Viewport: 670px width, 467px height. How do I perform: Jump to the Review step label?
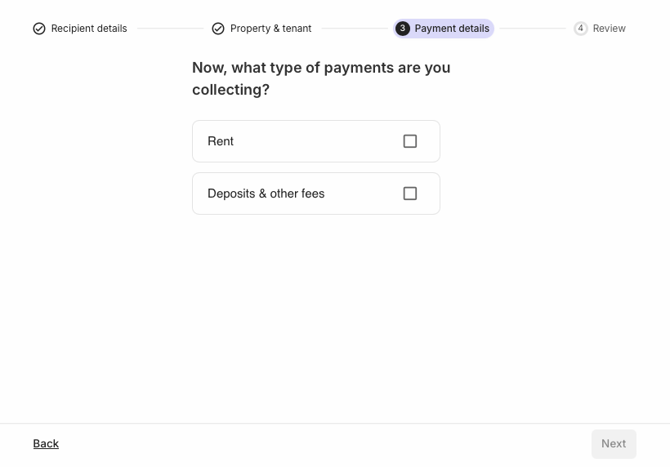click(x=609, y=29)
